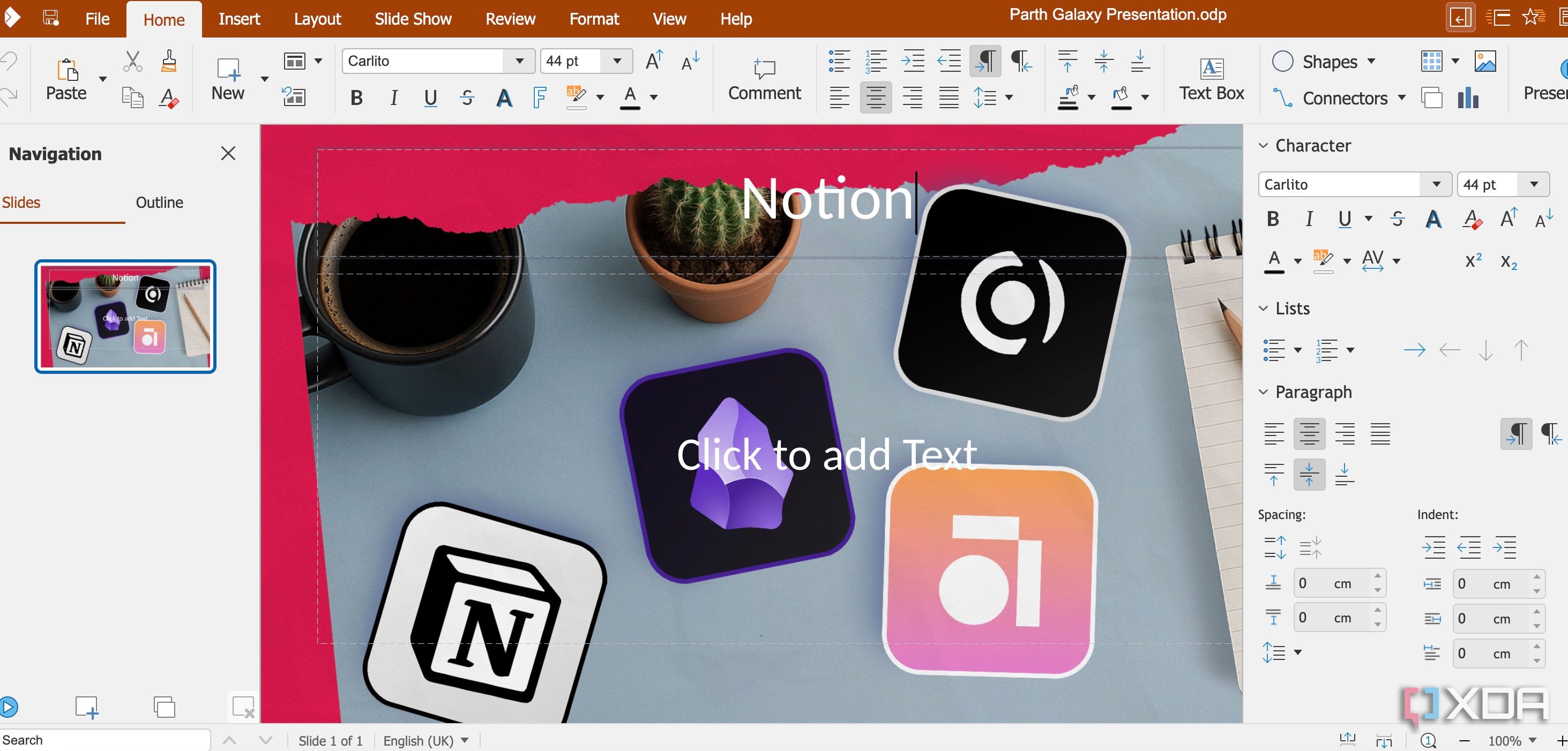Toggle Italic in the Character sidebar
This screenshot has height=751, width=1568.
pos(1309,219)
